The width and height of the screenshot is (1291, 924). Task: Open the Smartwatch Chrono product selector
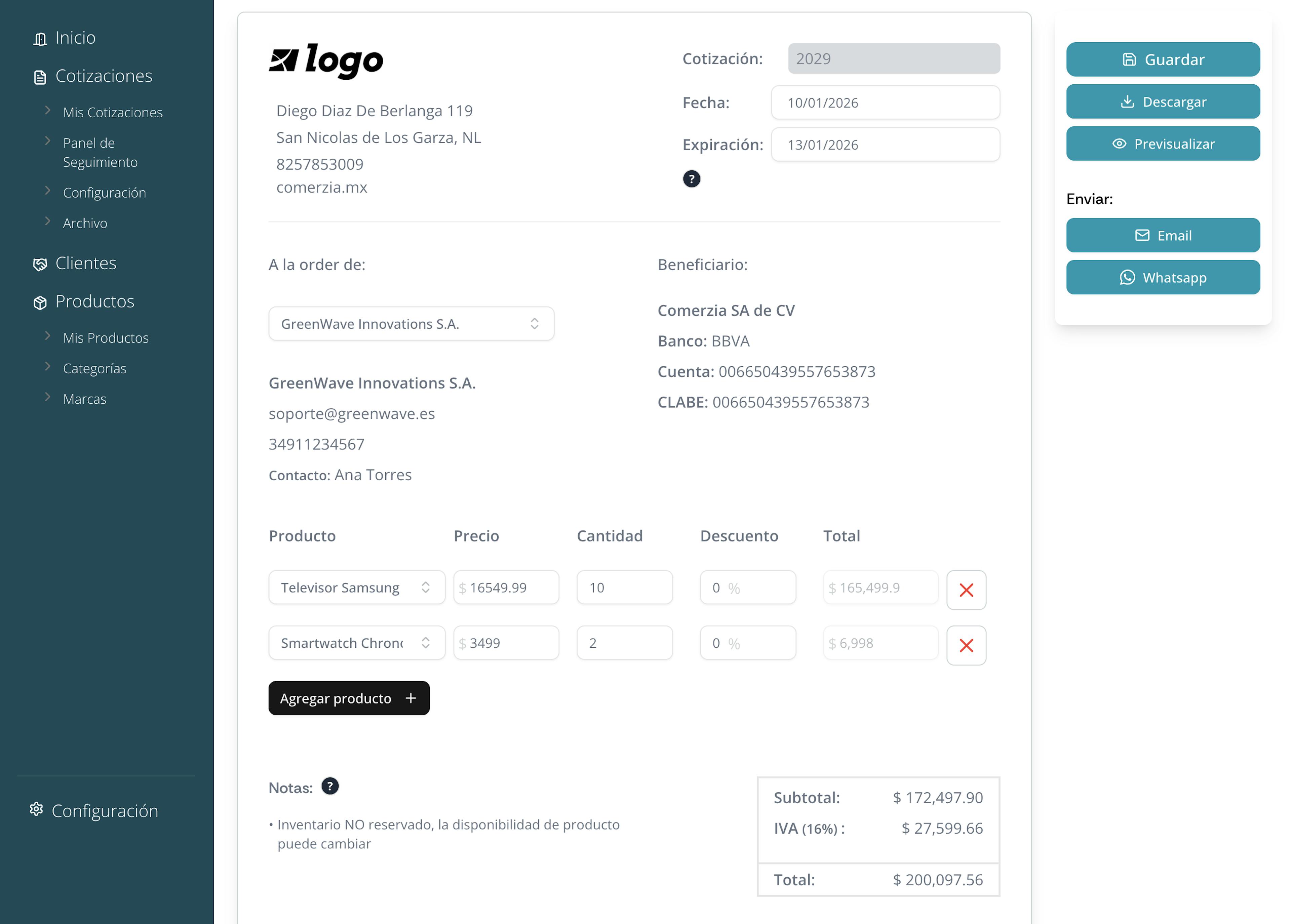coord(356,643)
